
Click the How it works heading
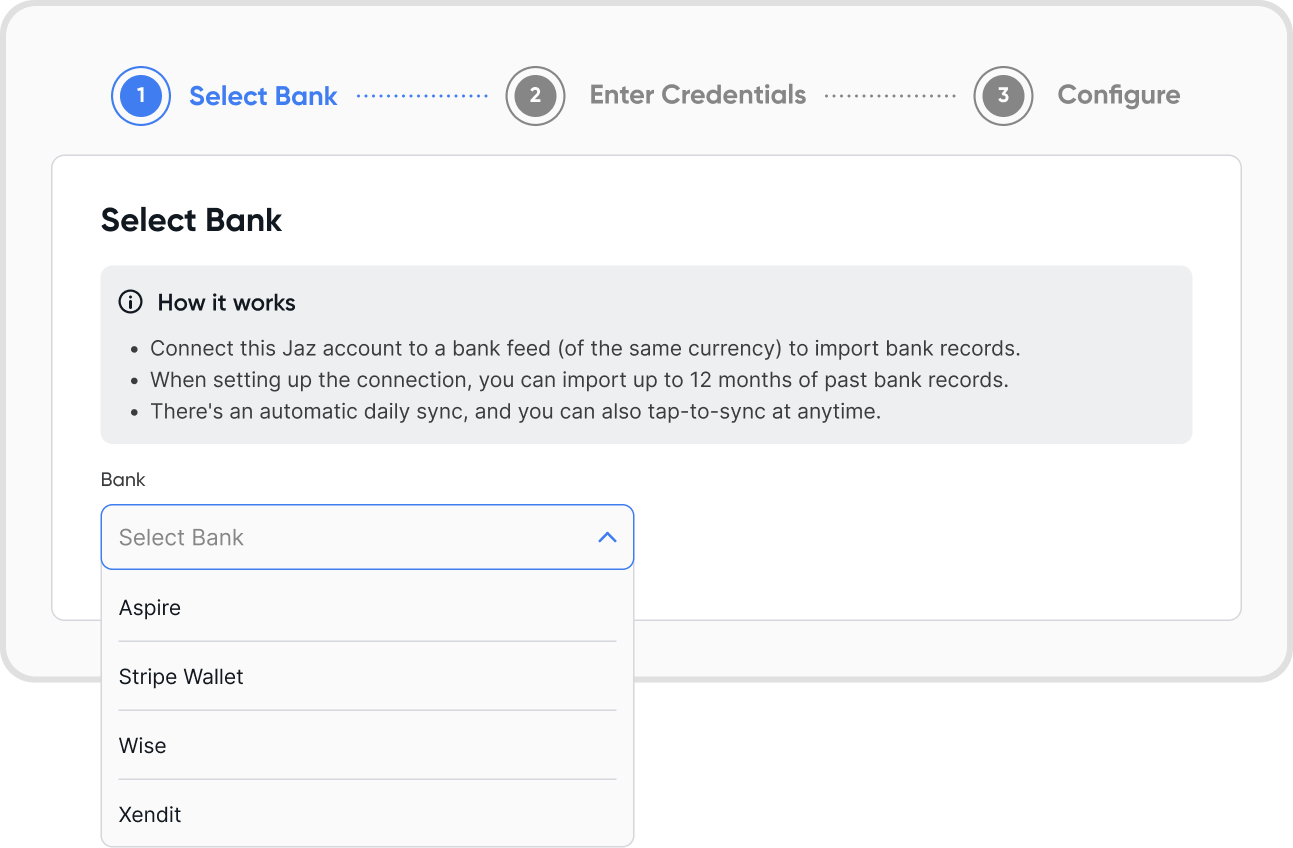pyautogui.click(x=226, y=302)
